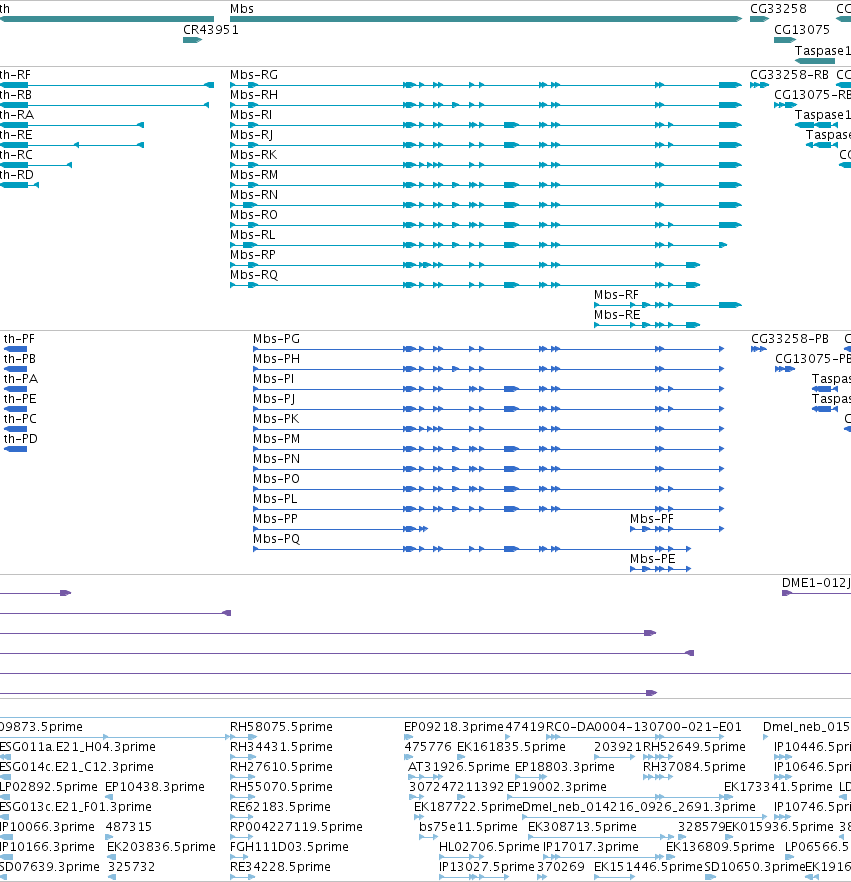This screenshot has height=882, width=851.
Task: Select the Mbs-PO protein label
Action: pyautogui.click(x=276, y=479)
